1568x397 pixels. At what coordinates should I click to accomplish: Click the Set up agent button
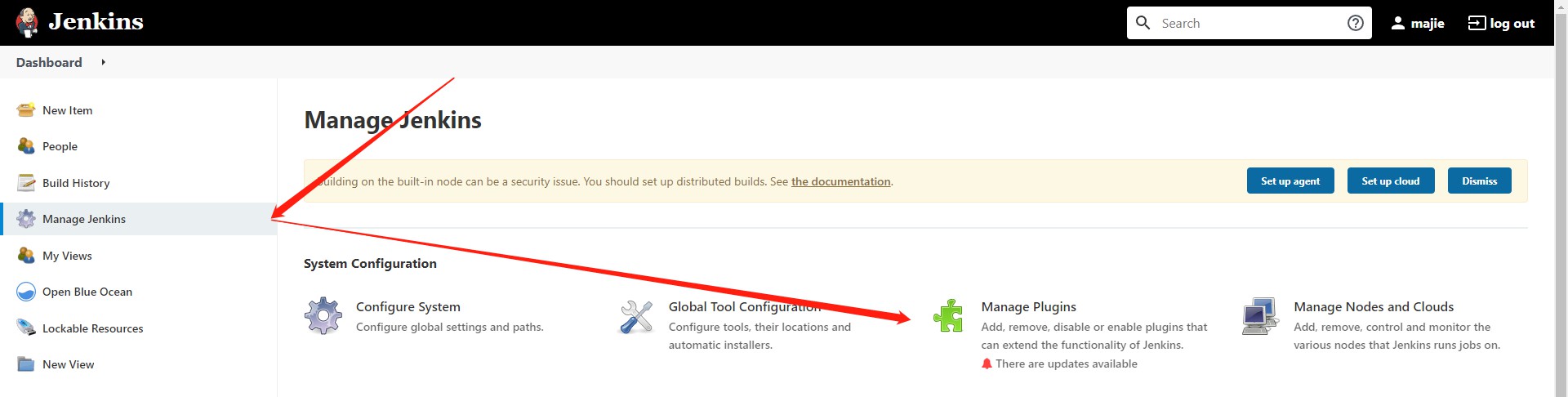point(1290,181)
